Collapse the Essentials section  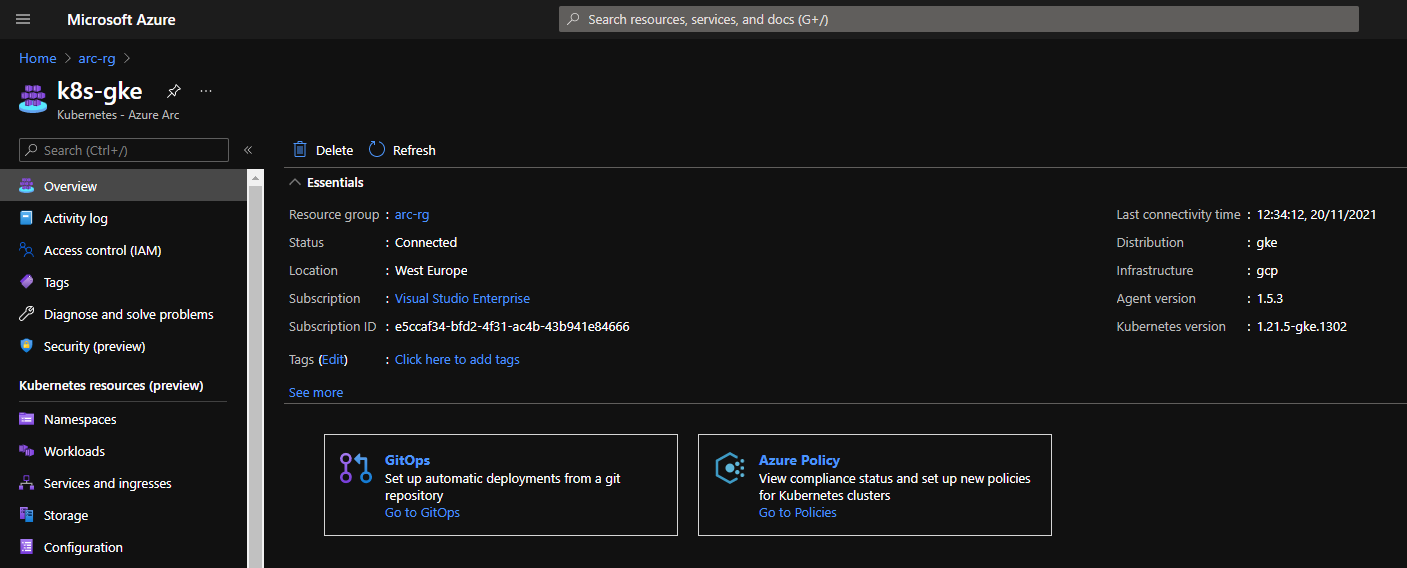[295, 182]
